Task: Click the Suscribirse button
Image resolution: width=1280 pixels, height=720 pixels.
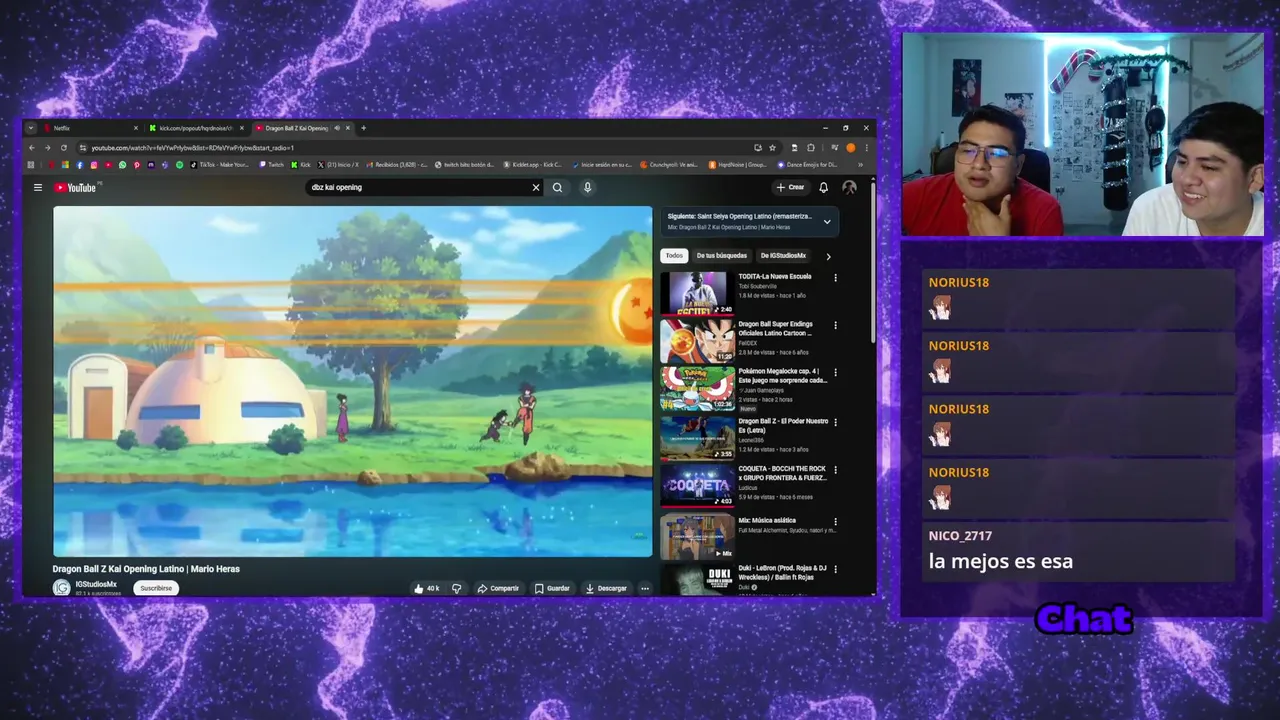Action: coord(156,588)
